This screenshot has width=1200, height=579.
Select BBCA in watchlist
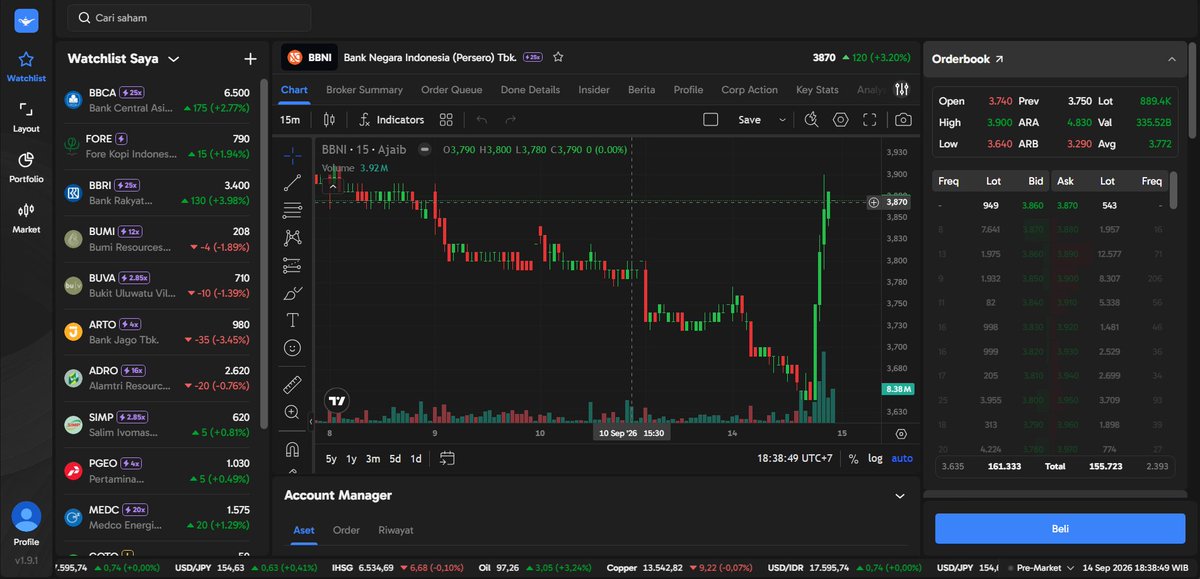pos(157,99)
